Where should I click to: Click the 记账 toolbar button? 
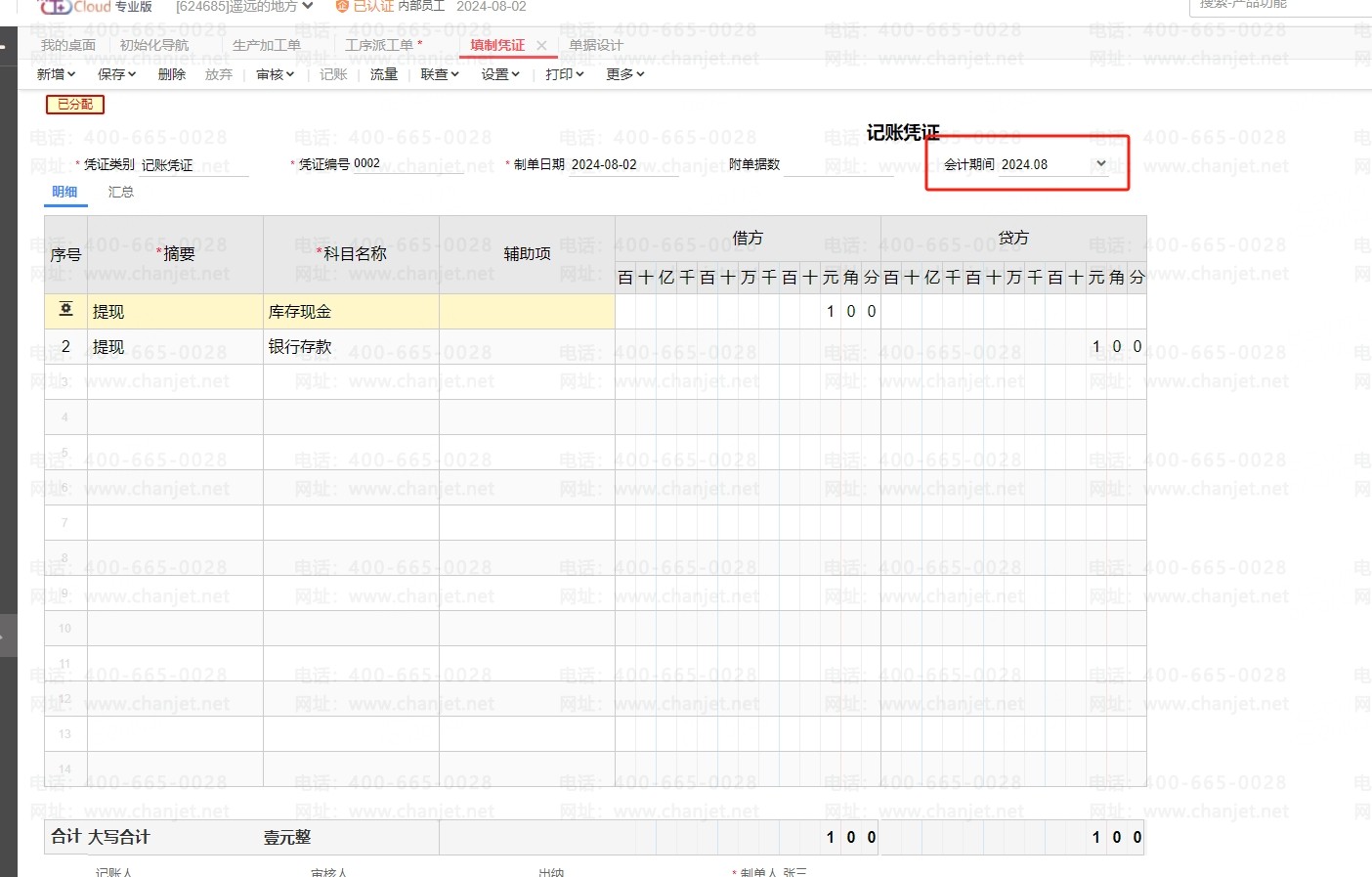tap(333, 74)
